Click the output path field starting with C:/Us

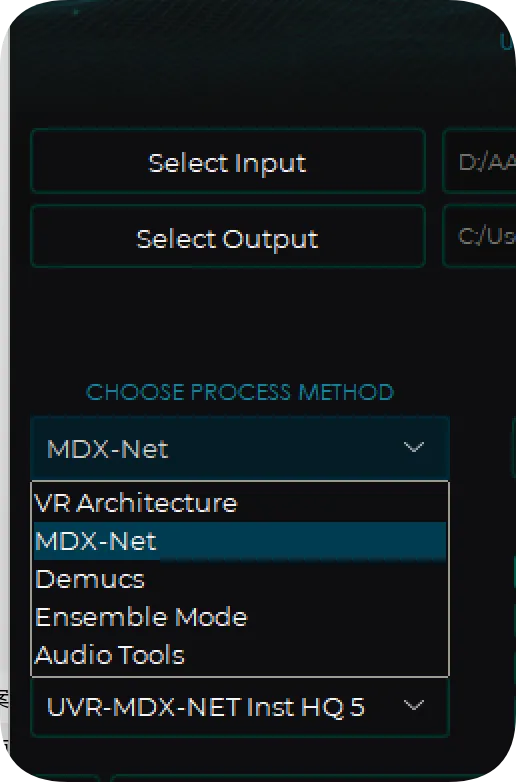pyautogui.click(x=479, y=236)
